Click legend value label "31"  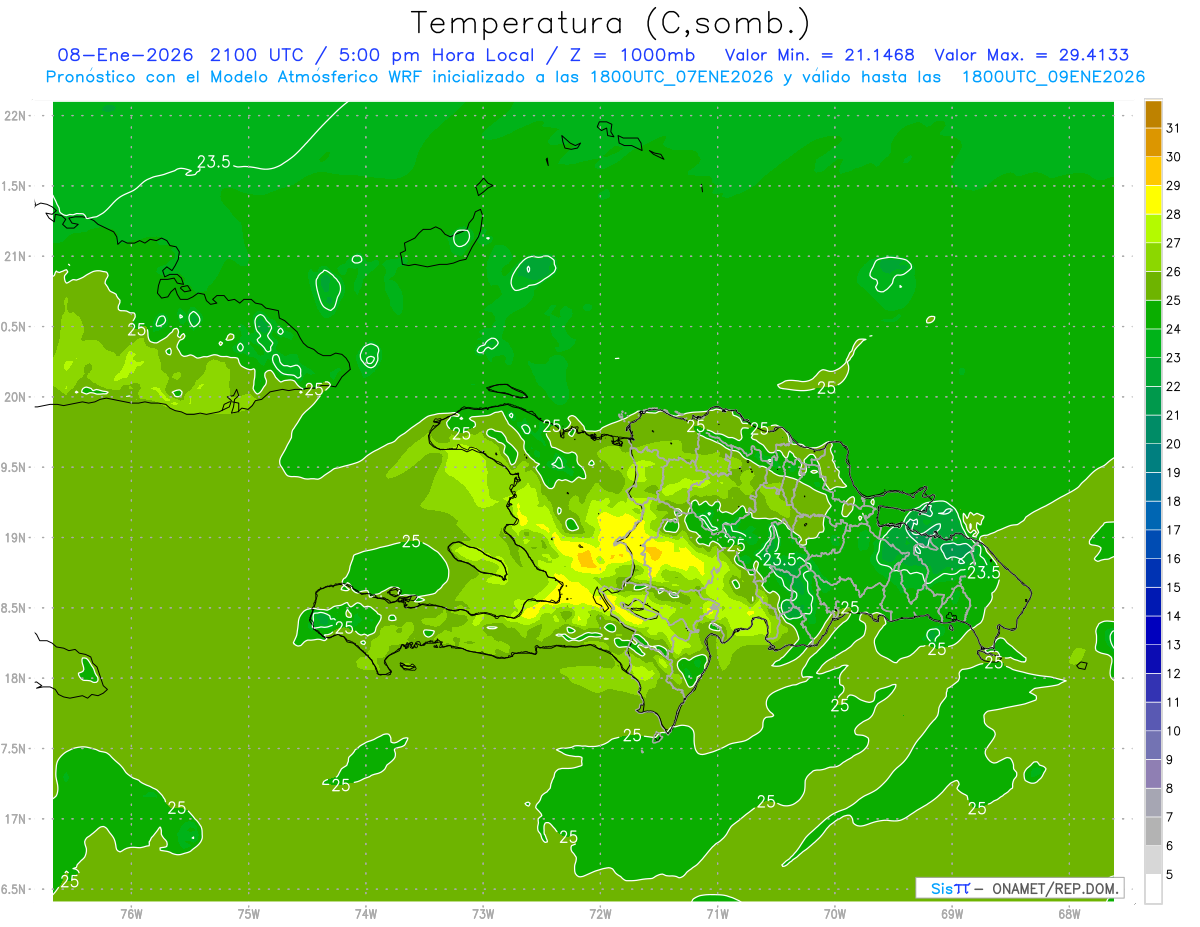point(1174,128)
